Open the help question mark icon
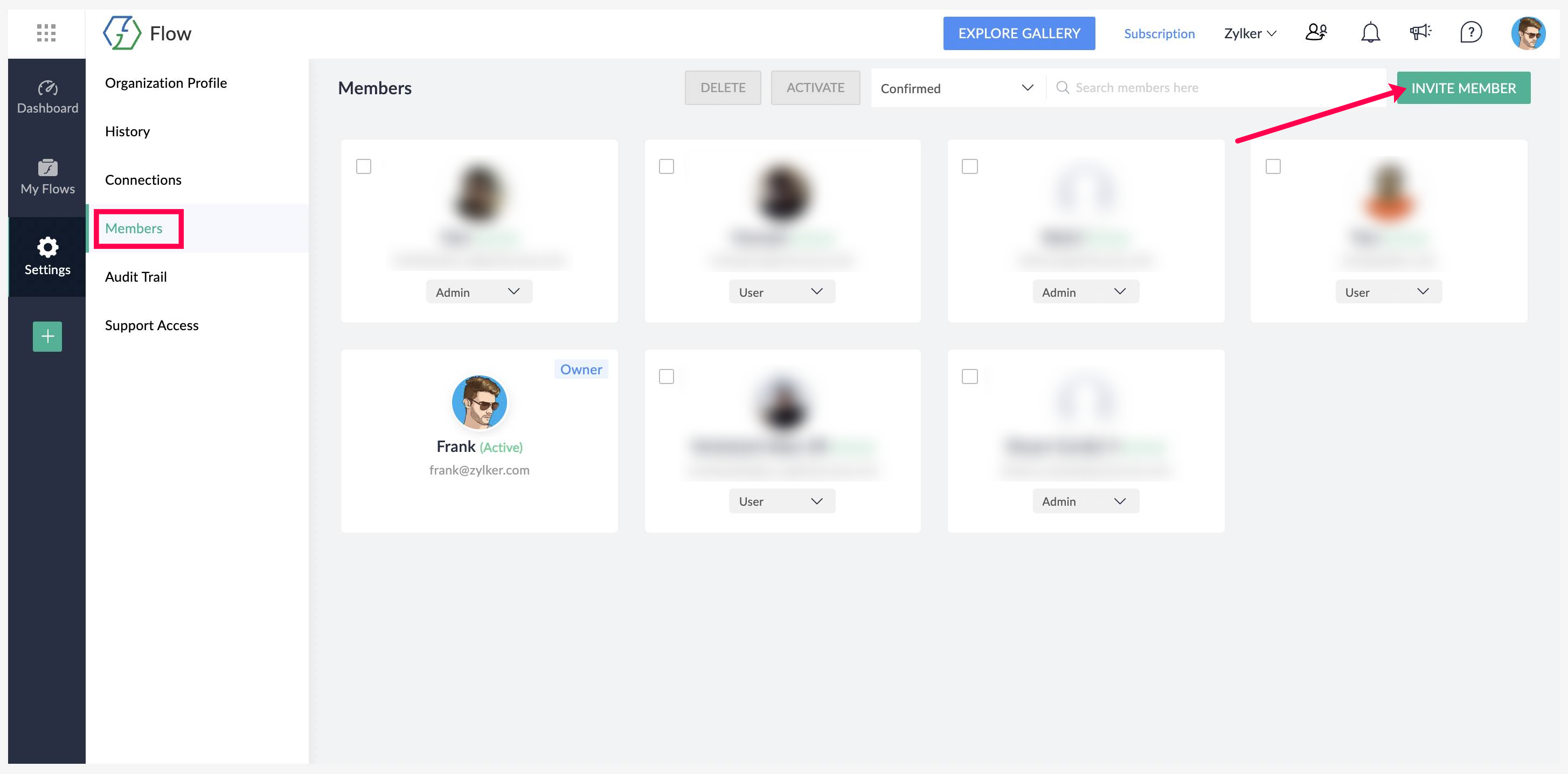The image size is (1568, 774). [x=1470, y=32]
